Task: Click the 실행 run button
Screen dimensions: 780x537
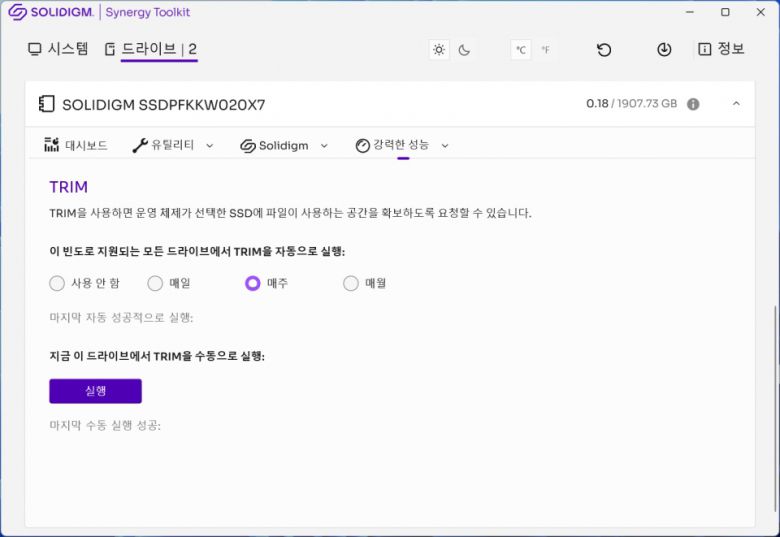Action: pyautogui.click(x=96, y=391)
